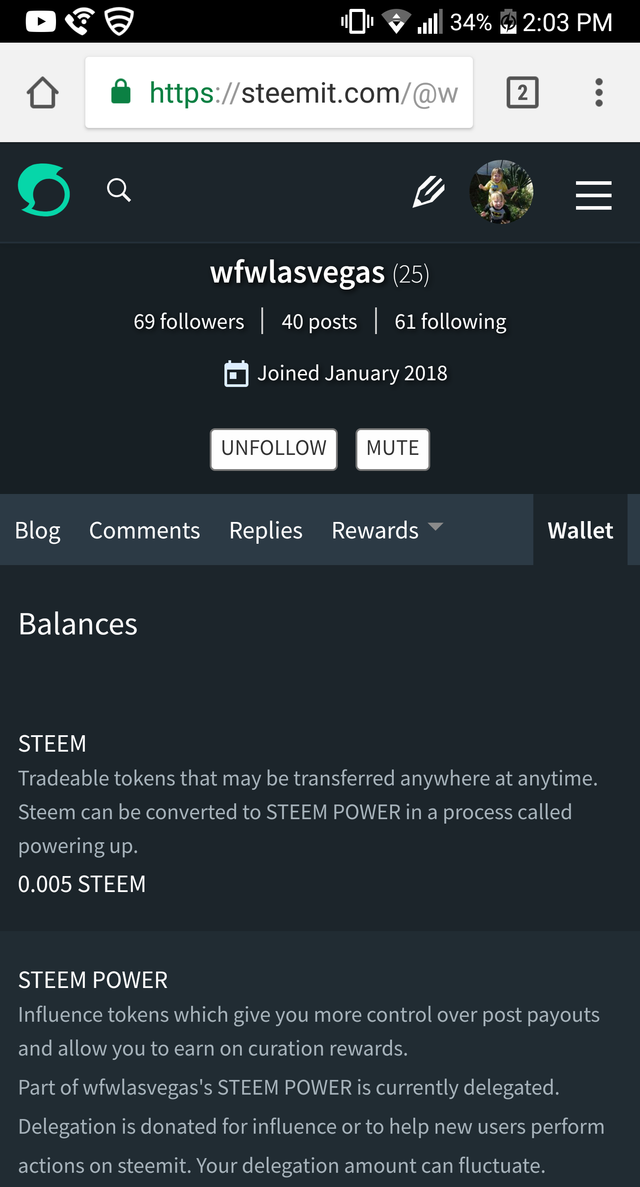The image size is (640, 1187).
Task: Open the browser tabs counter
Action: pyautogui.click(x=522, y=92)
